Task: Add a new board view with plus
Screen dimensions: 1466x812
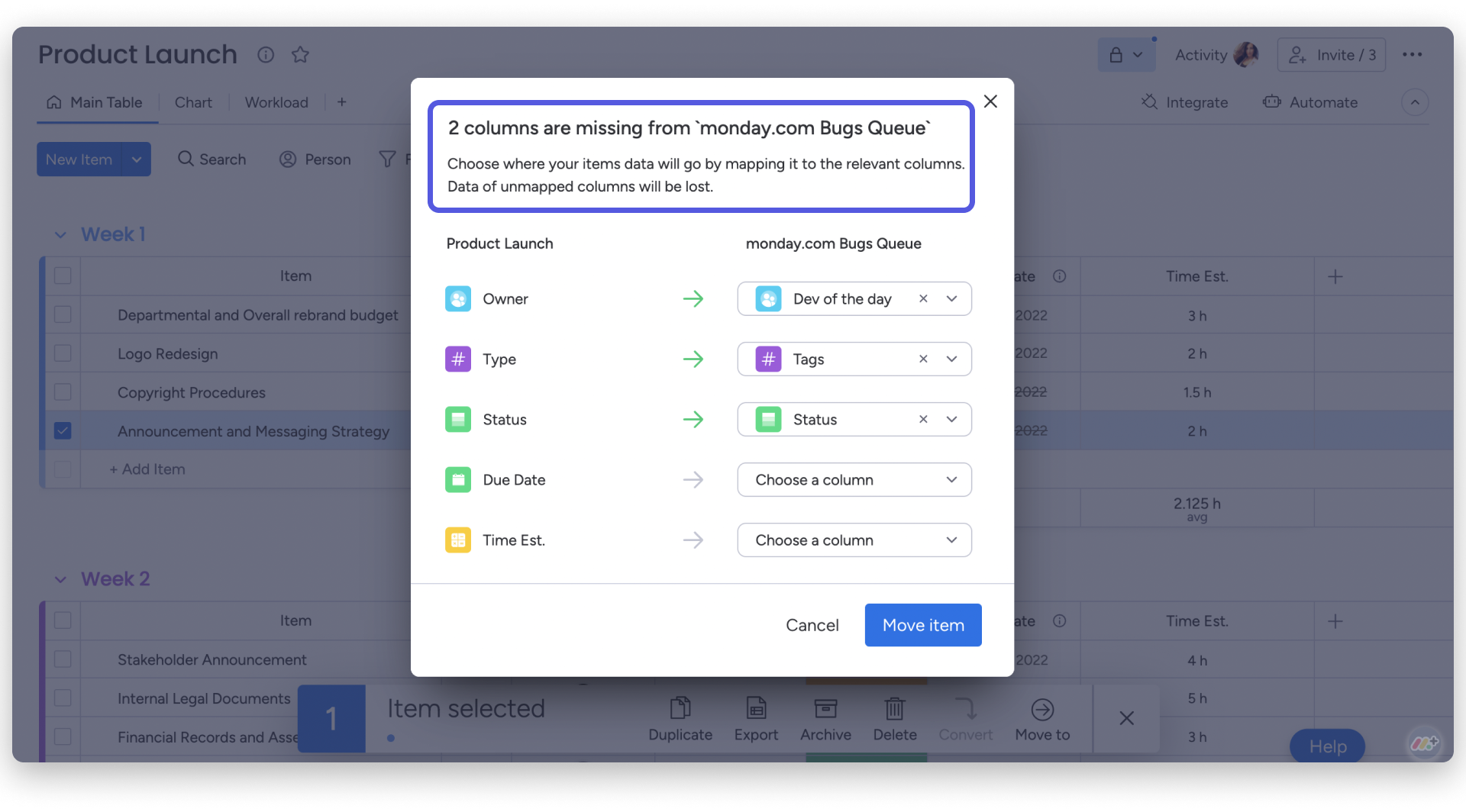Action: [x=342, y=102]
